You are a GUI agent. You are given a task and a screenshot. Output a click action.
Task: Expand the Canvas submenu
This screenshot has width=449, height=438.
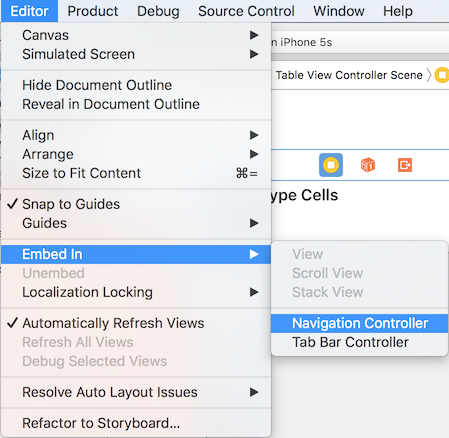(136, 35)
